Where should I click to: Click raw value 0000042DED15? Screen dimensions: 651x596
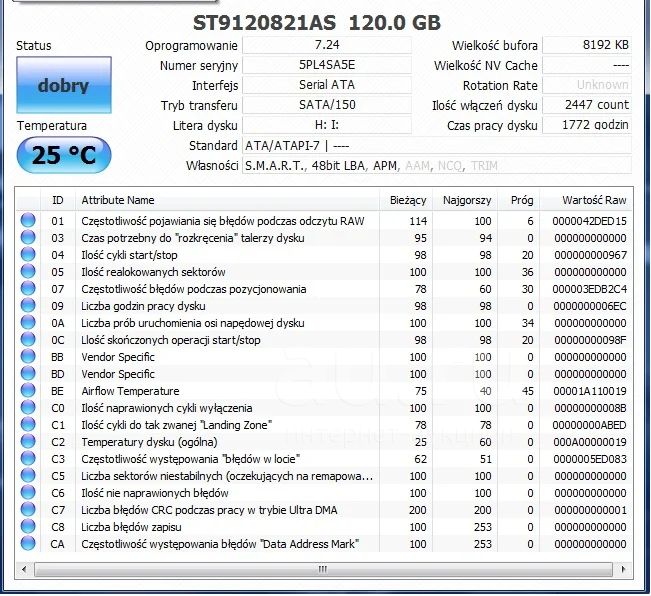[589, 221]
